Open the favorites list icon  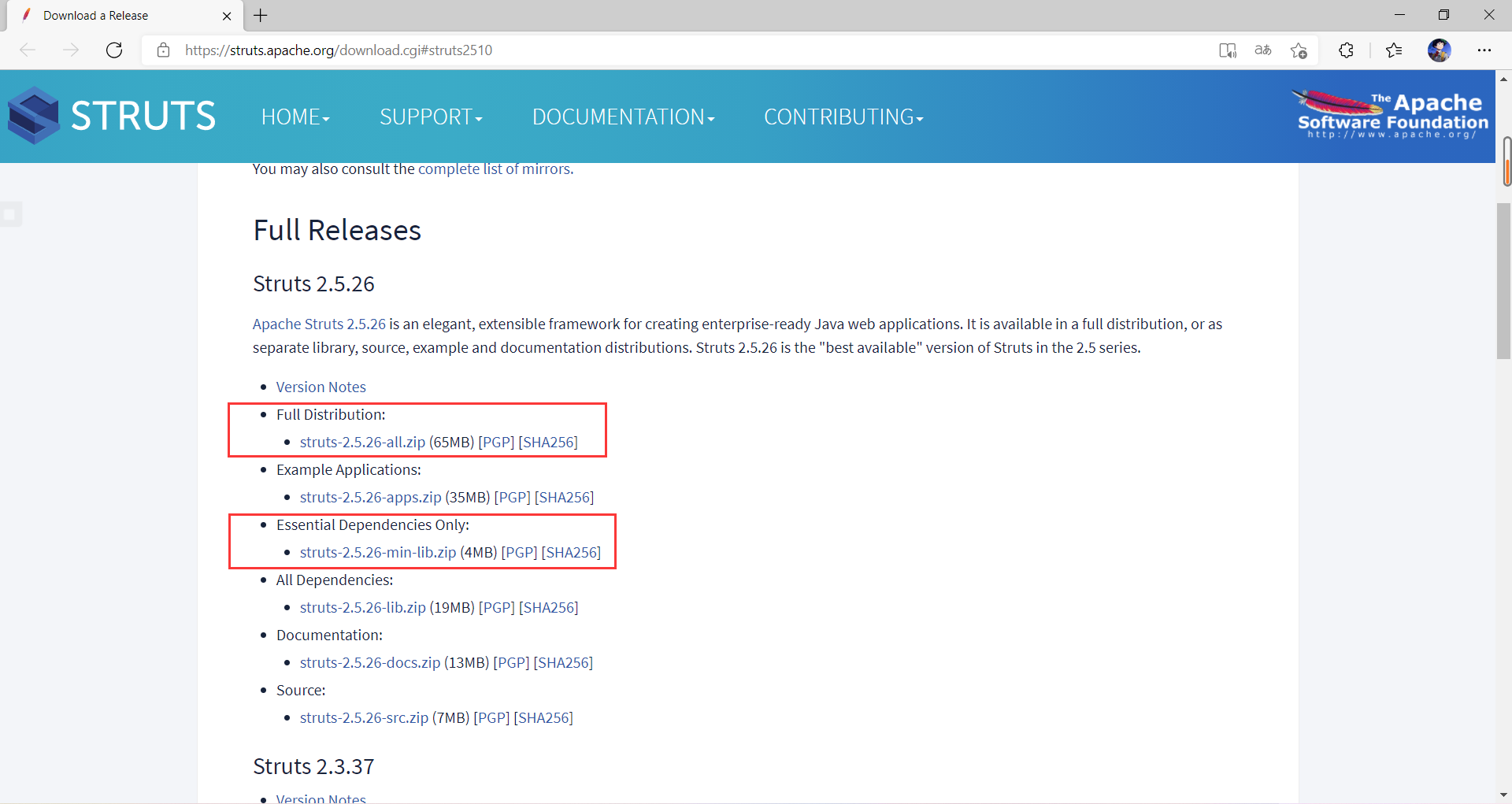1394,50
